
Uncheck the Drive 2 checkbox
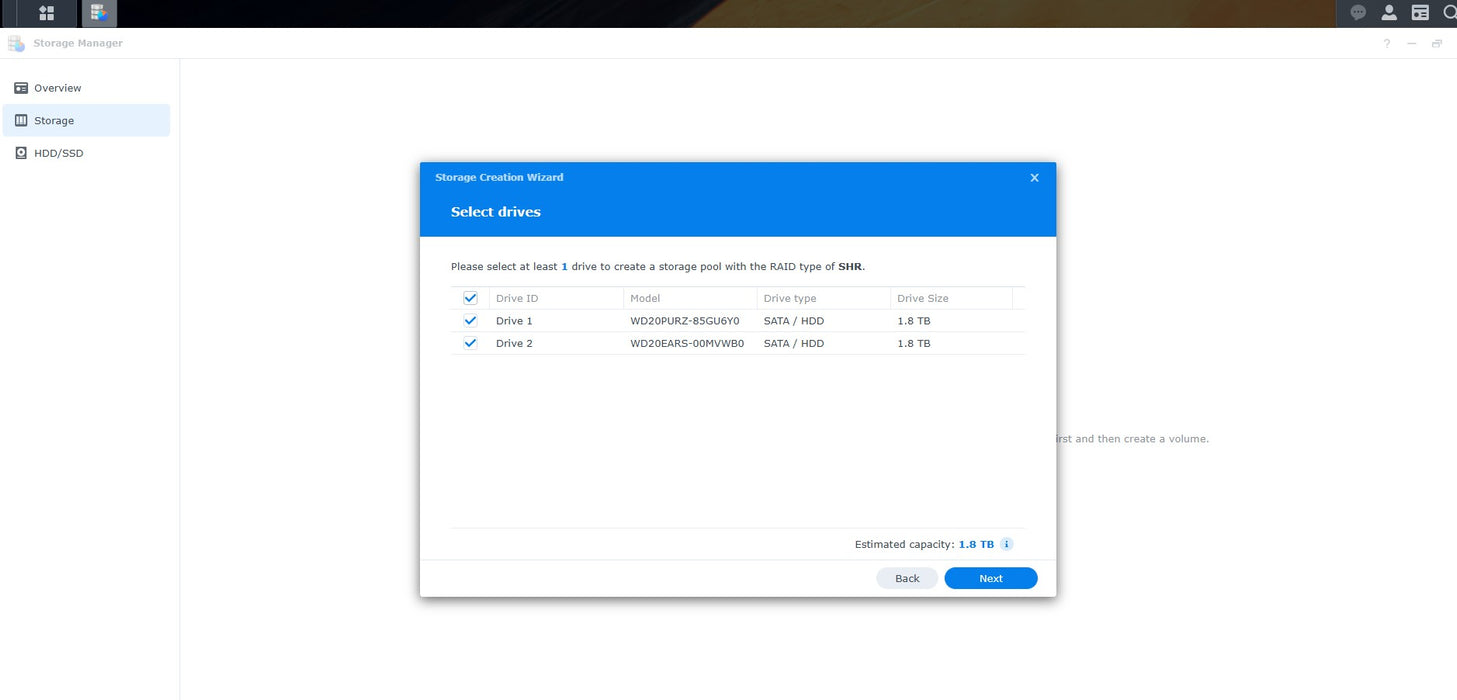pos(470,343)
